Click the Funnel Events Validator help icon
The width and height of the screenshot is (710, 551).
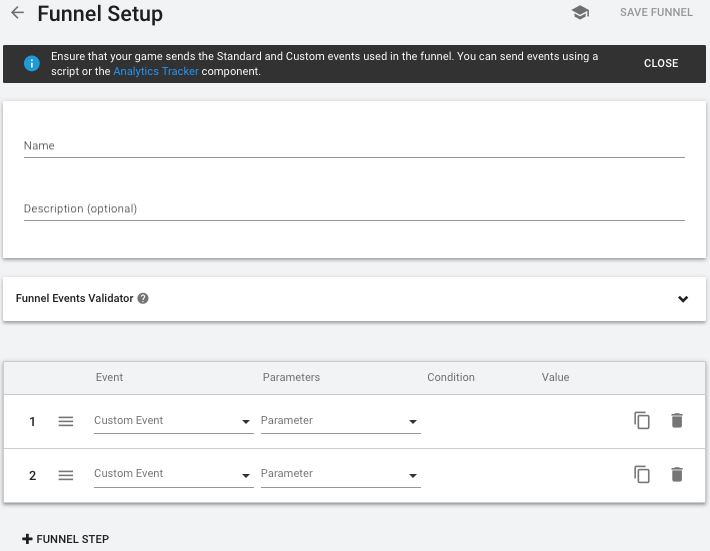pos(143,298)
